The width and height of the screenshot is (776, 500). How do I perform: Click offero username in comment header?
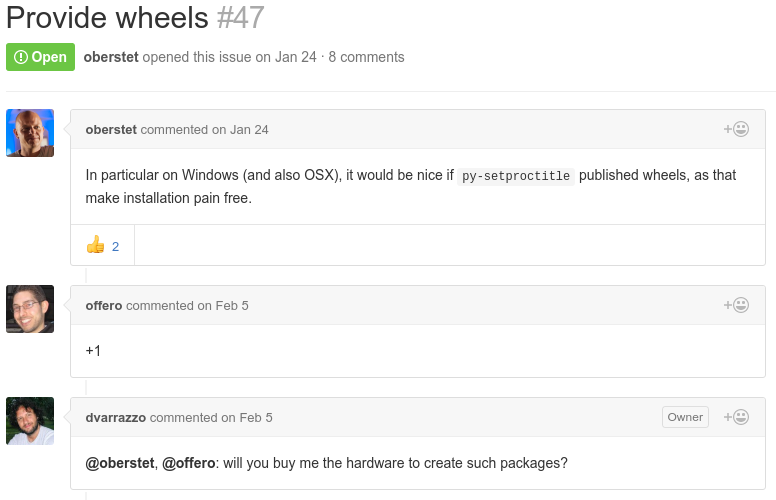click(104, 305)
